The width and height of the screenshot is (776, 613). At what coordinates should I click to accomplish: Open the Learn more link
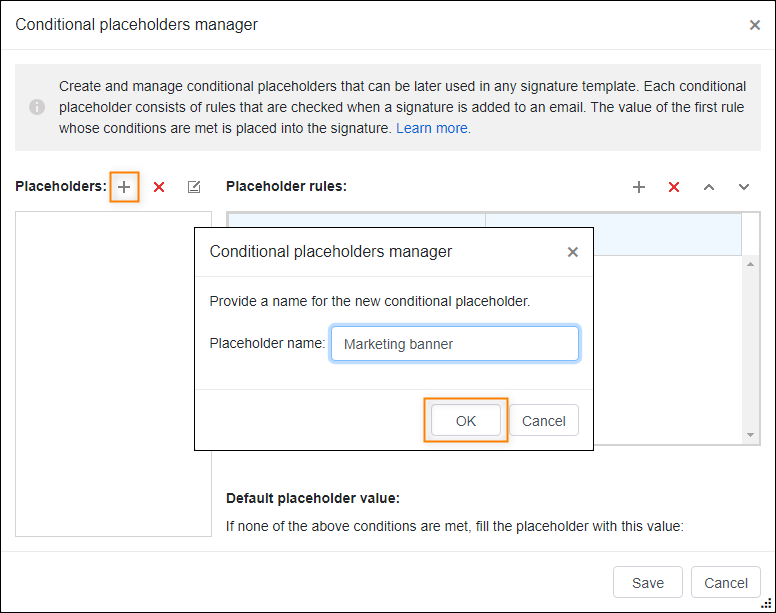click(x=433, y=128)
